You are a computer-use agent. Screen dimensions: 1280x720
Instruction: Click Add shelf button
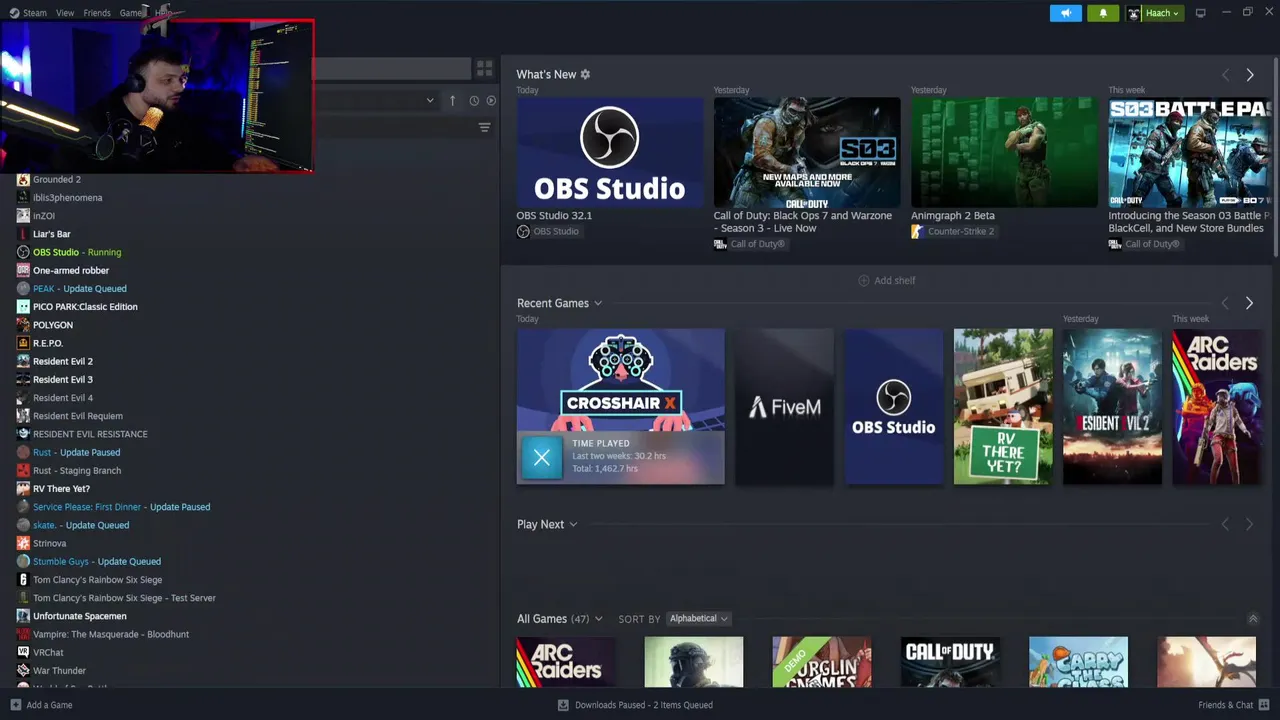coord(887,281)
